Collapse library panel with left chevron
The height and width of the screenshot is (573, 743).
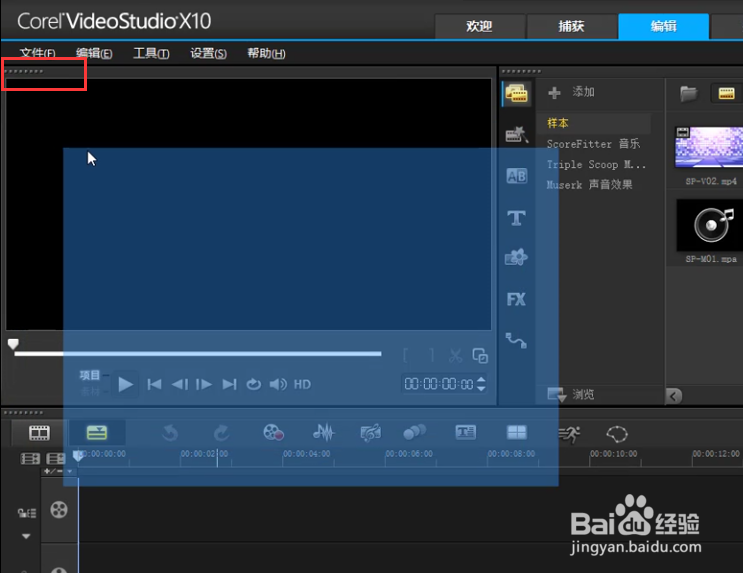673,396
